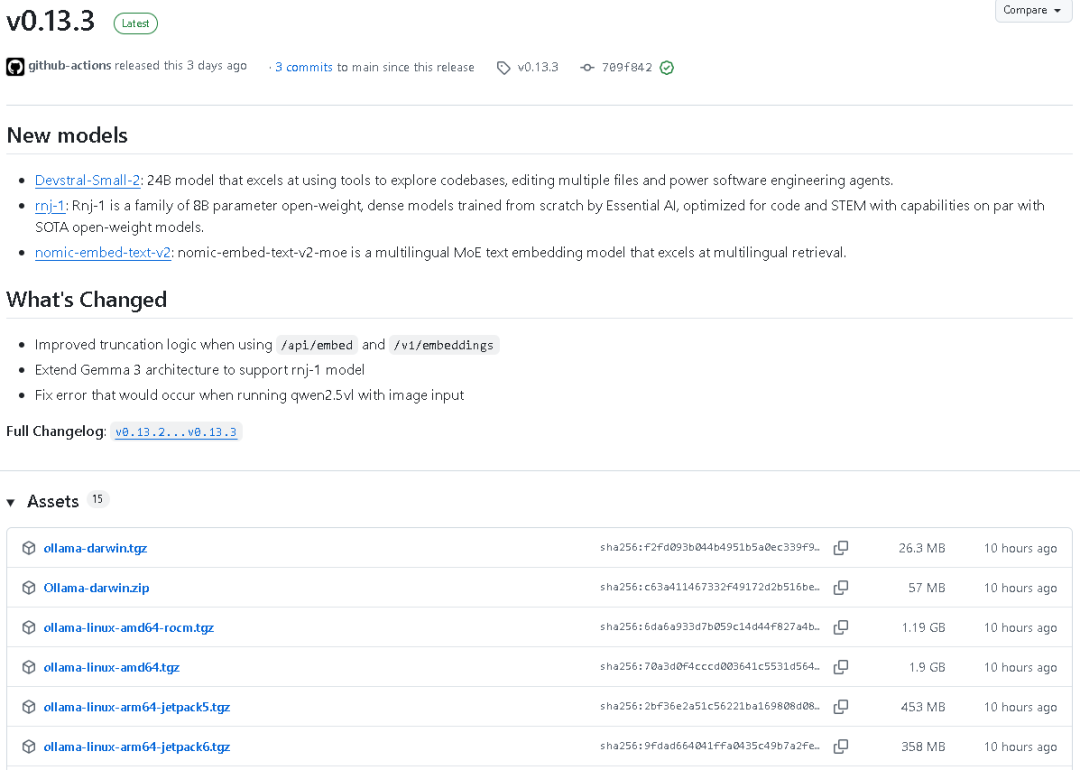The width and height of the screenshot is (1080, 770).
Task: Open the nomic-embed-text-v2 link
Action: click(103, 253)
